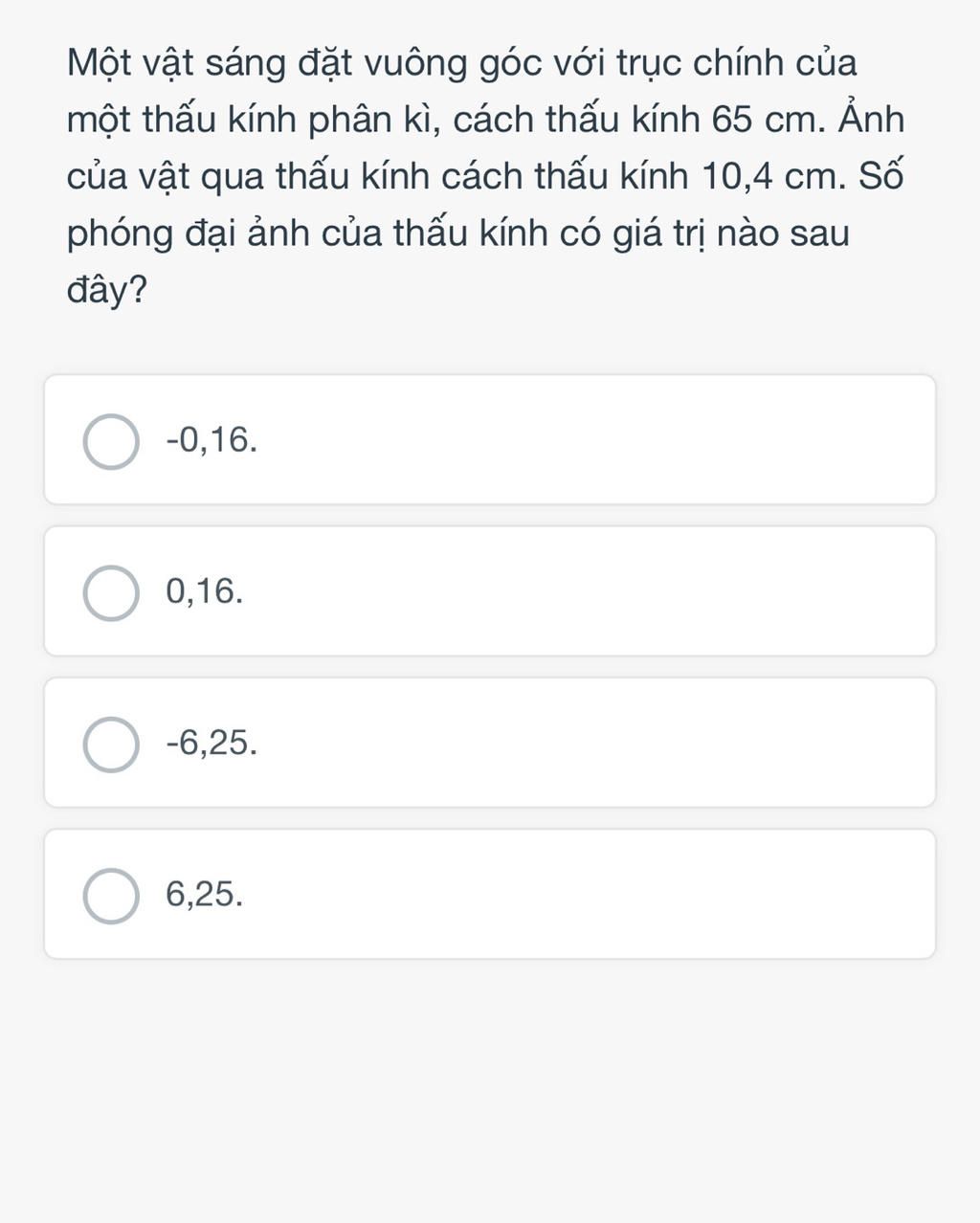
Task: Select the radio button for -0,16
Action: [111, 442]
